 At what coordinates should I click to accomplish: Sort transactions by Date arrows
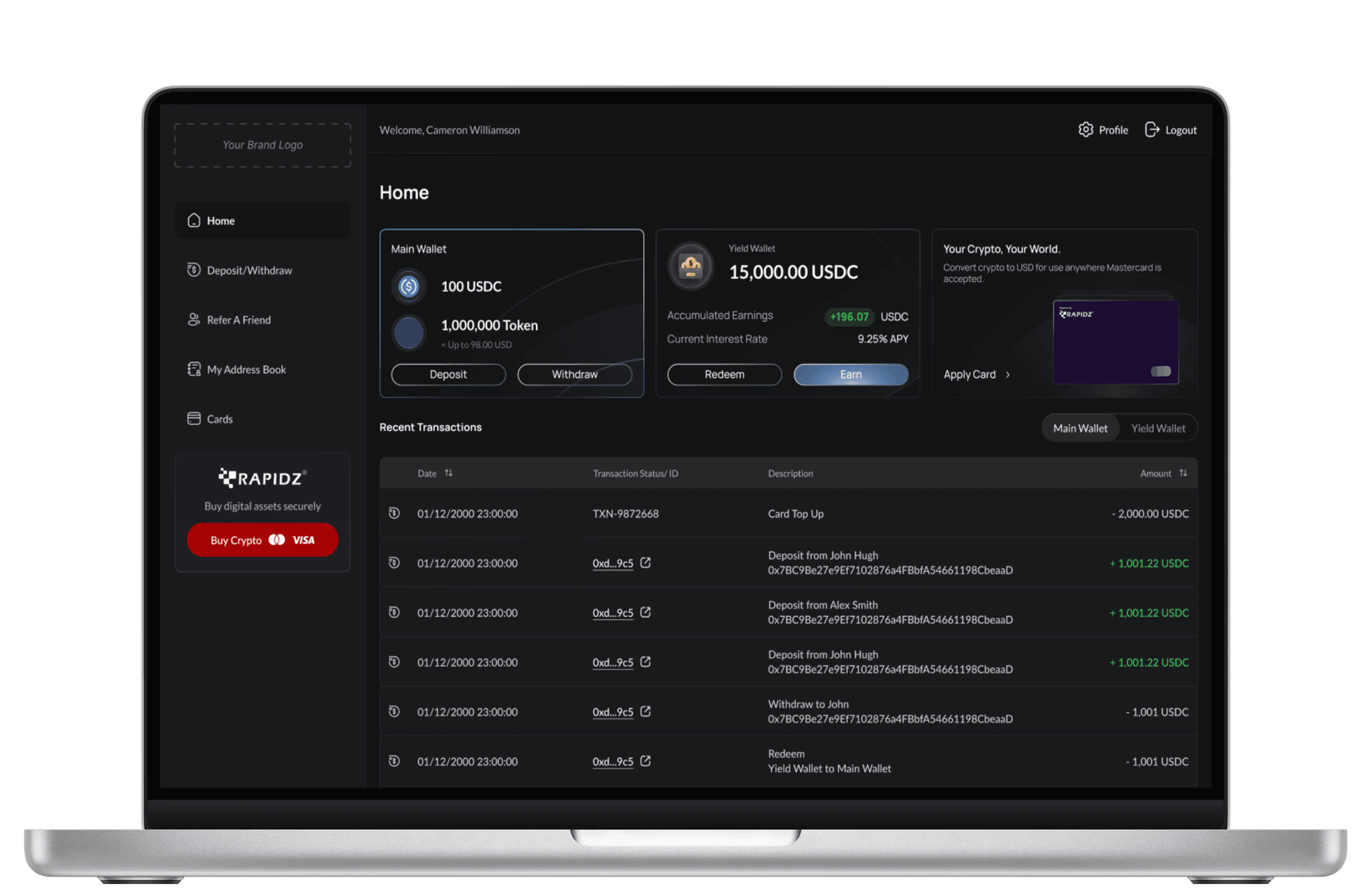449,473
